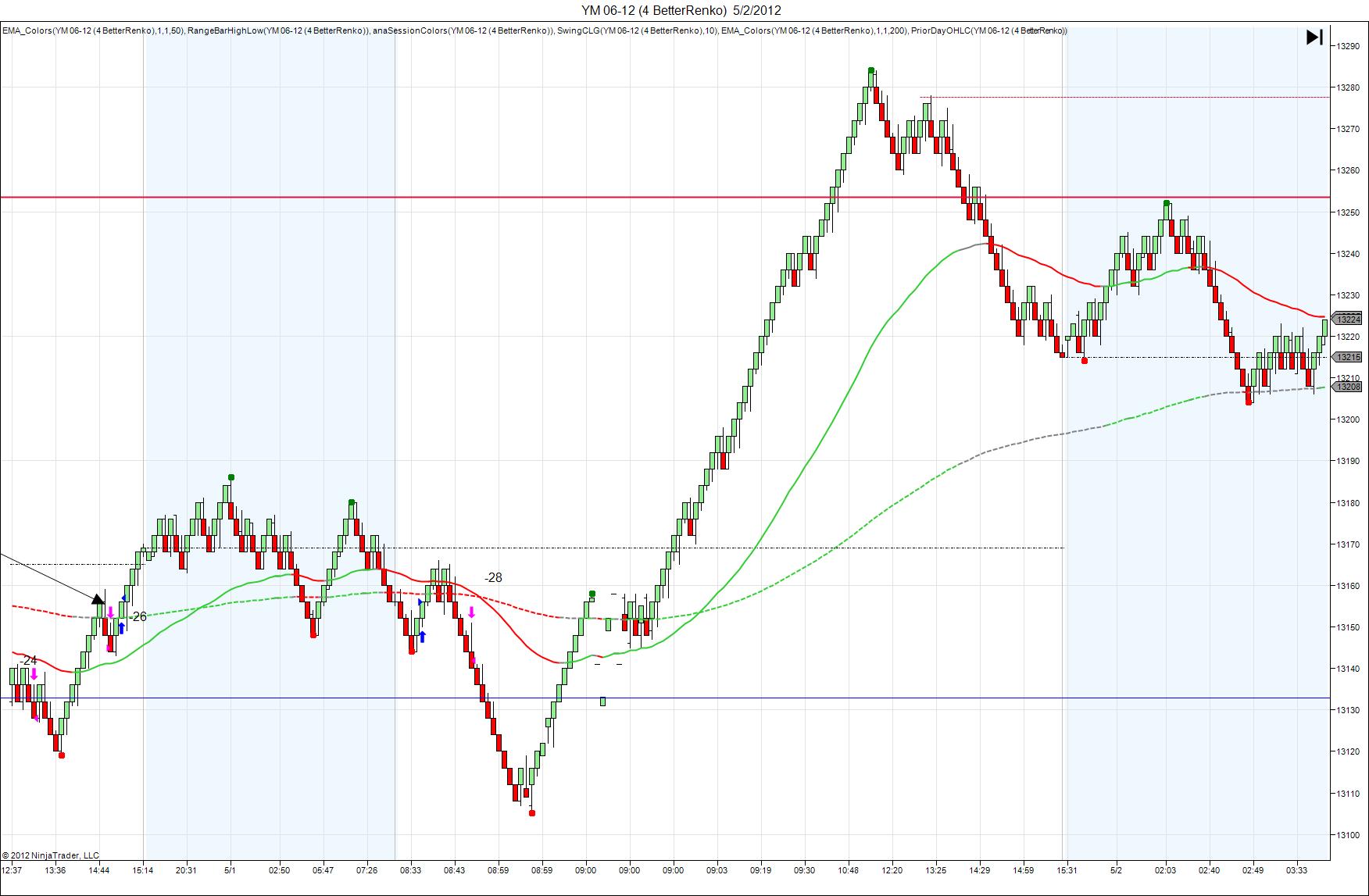Click the 15:31 time axis label
This screenshot has width=1369, height=896.
click(1067, 870)
